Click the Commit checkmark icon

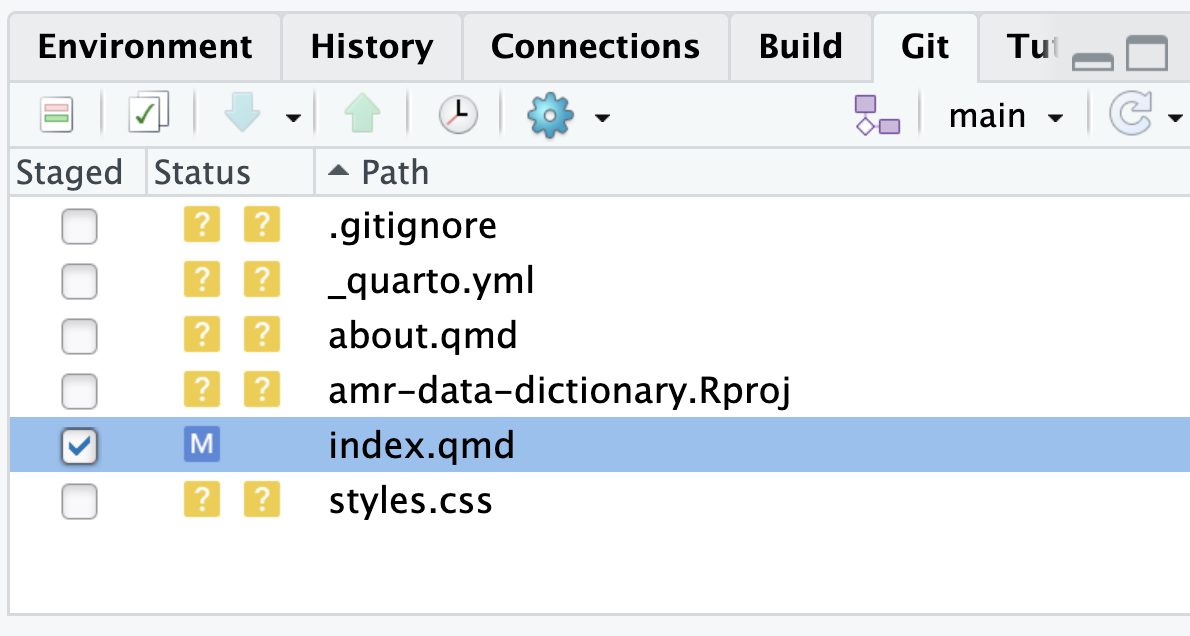point(148,114)
